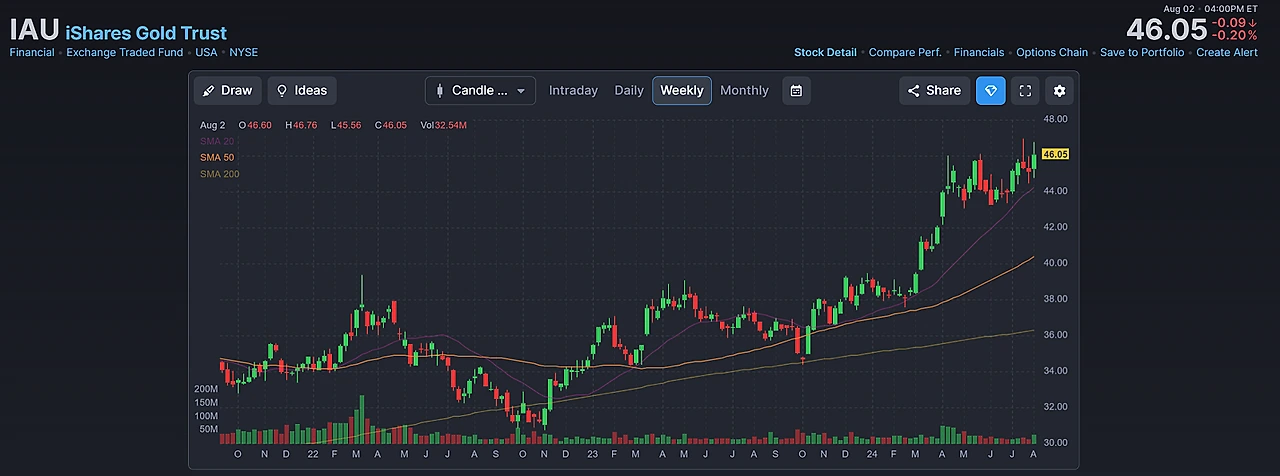Click Save to Portfolio link

(1142, 52)
